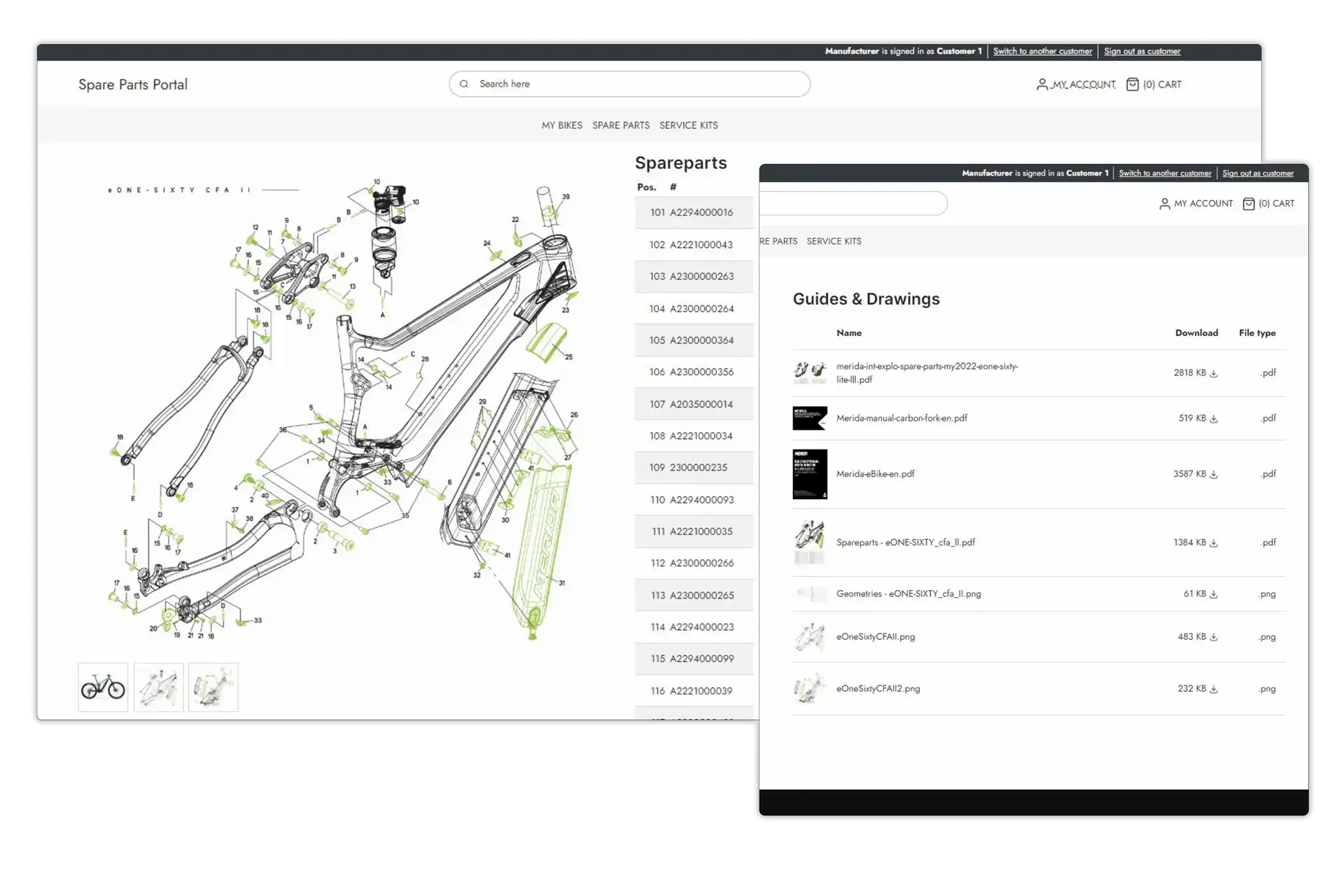Open file name Merida-eBike-en.pdf
The height and width of the screenshot is (896, 1344).
pos(875,474)
